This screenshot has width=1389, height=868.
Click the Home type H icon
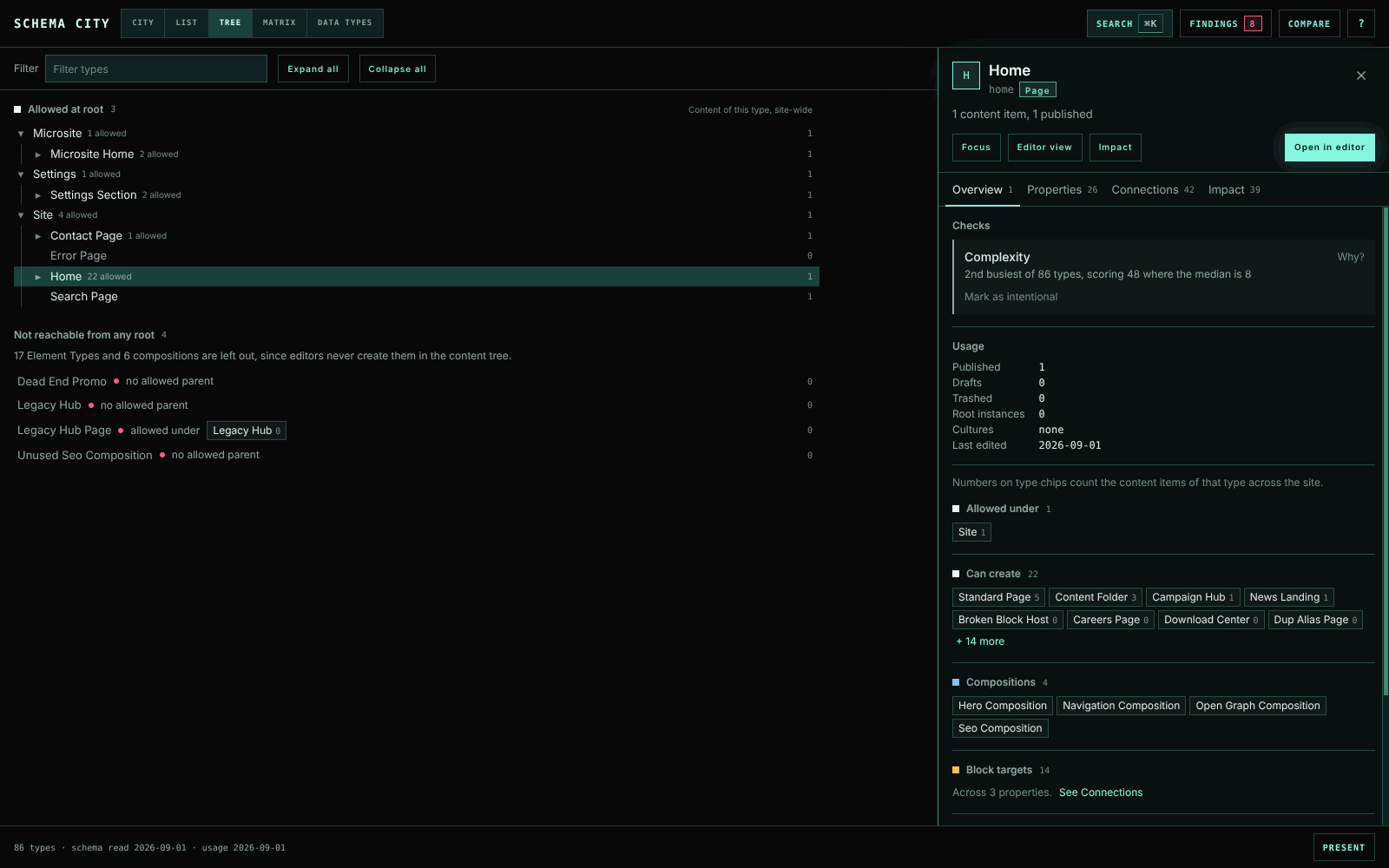point(966,76)
